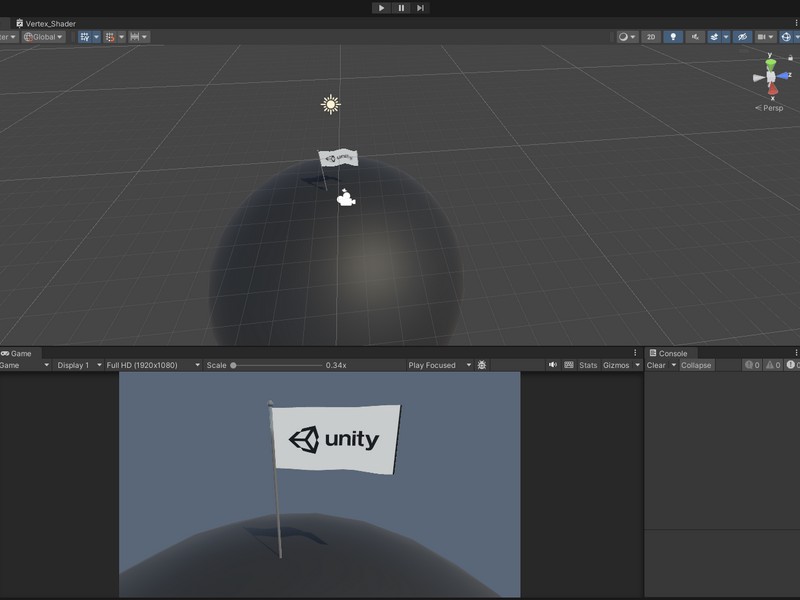Viewport: 800px width, 600px height.
Task: Toggle scene lighting lightbulb
Action: [x=673, y=37]
